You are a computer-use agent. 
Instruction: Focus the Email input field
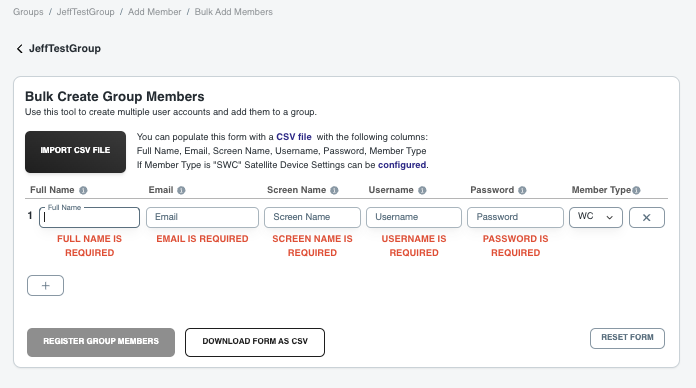tap(202, 218)
